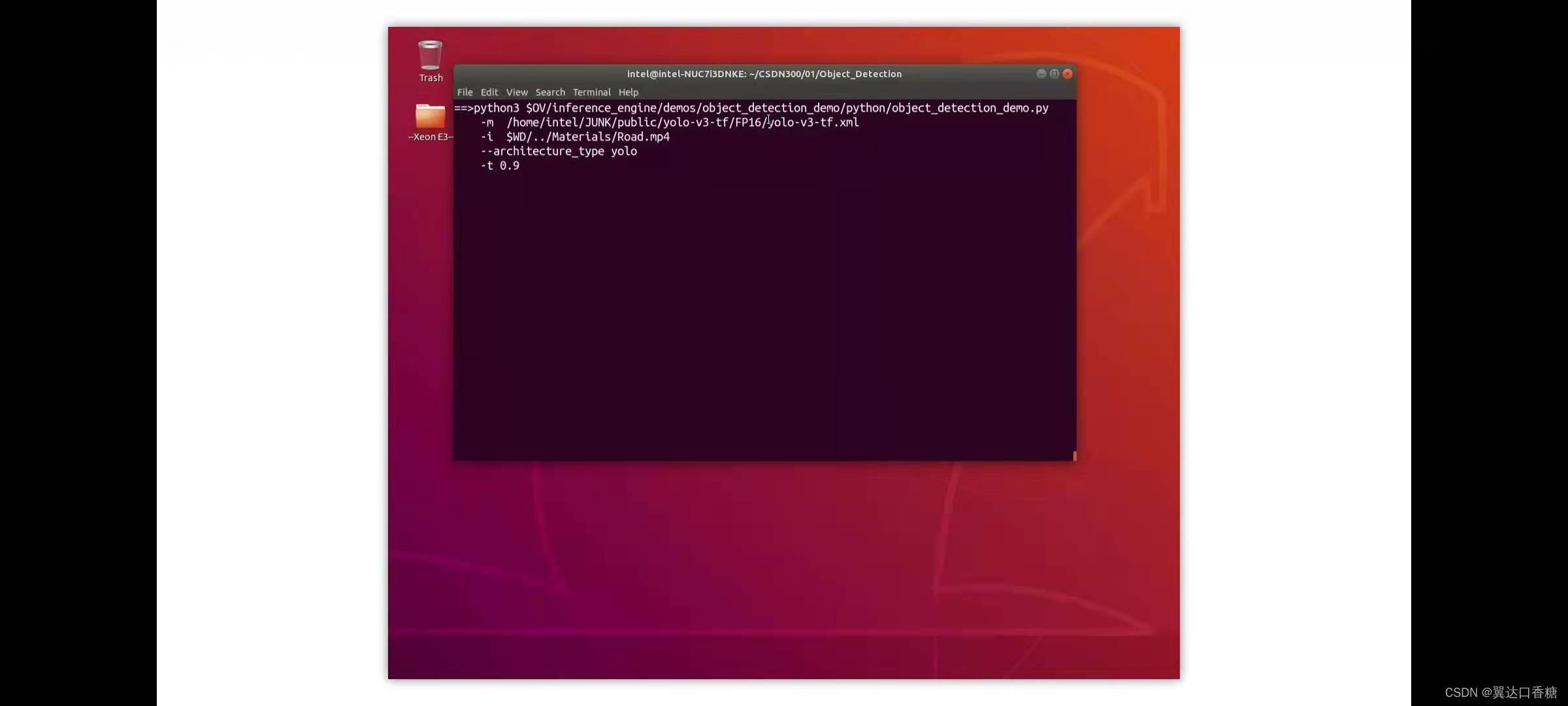Open the View menu in terminal
This screenshot has height=706, width=1568.
(x=517, y=92)
